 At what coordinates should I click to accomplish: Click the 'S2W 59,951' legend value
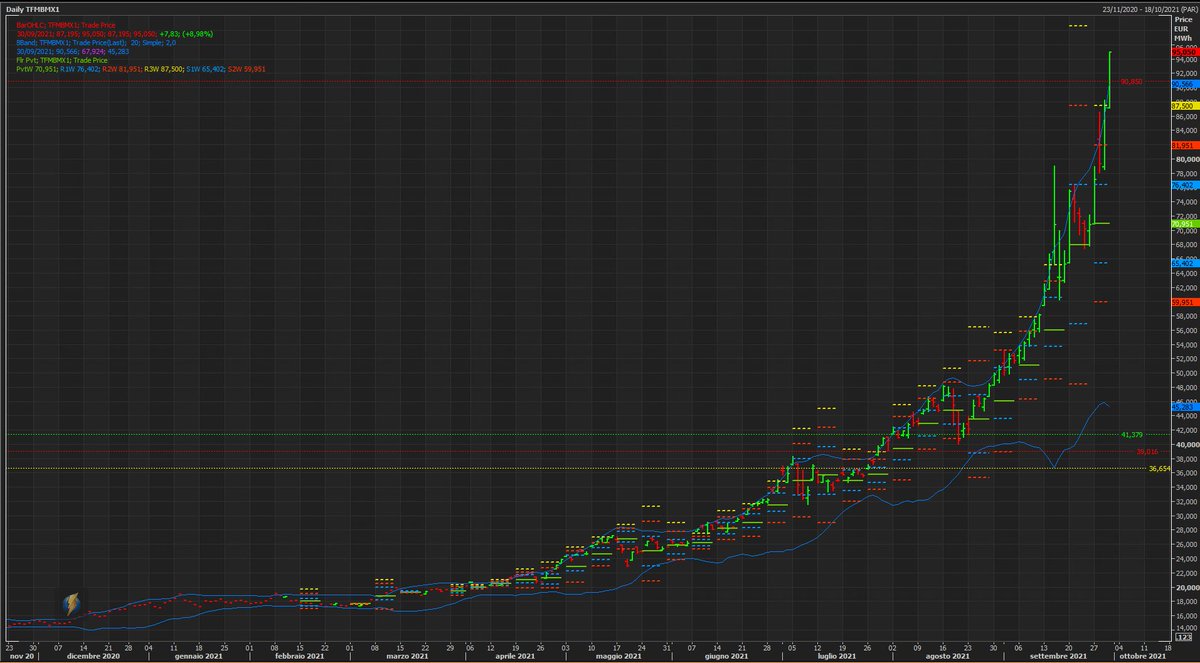pyautogui.click(x=247, y=69)
